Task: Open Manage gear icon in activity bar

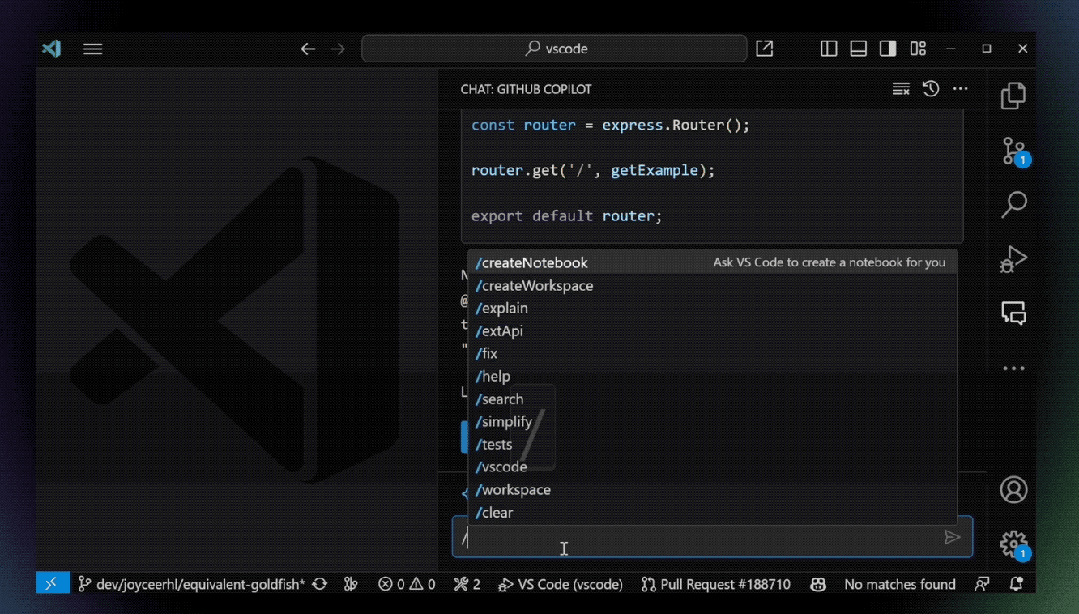Action: (x=1014, y=544)
